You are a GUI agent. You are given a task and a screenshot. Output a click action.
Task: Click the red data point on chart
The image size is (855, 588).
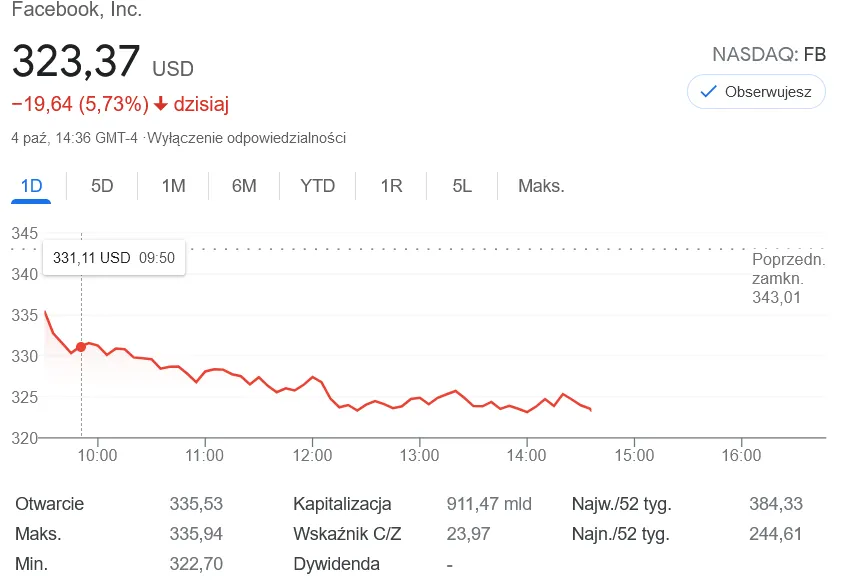81,347
